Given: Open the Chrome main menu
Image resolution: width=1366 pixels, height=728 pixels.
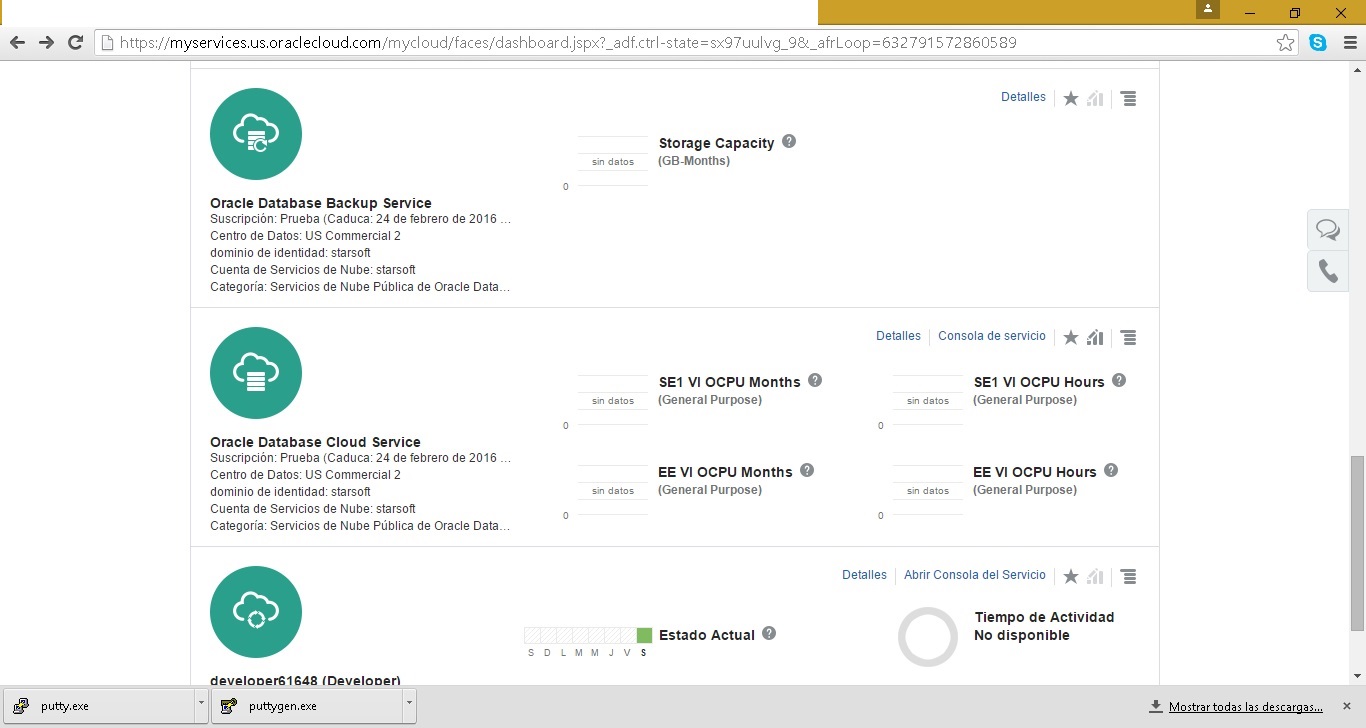Looking at the screenshot, I should (1346, 43).
